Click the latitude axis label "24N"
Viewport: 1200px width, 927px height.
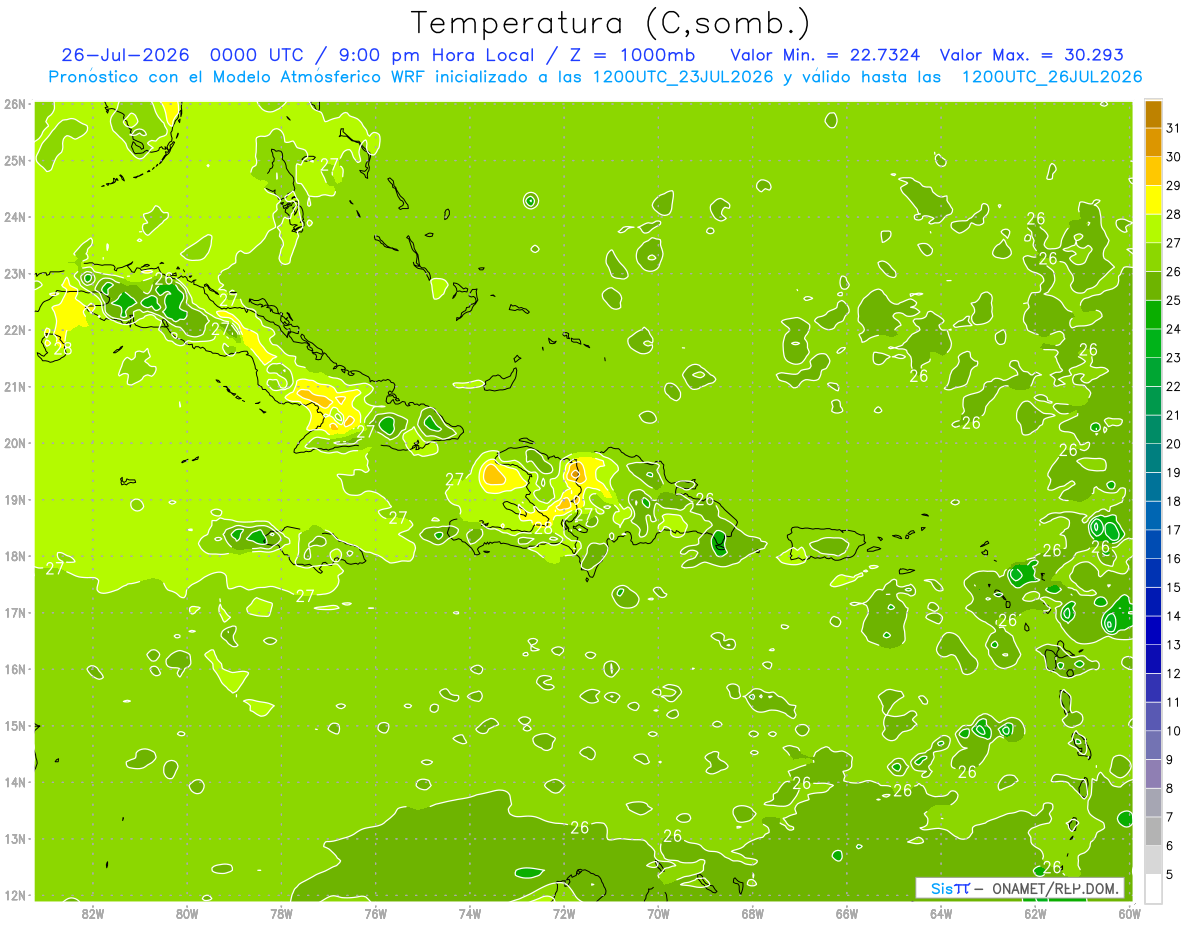pos(15,217)
